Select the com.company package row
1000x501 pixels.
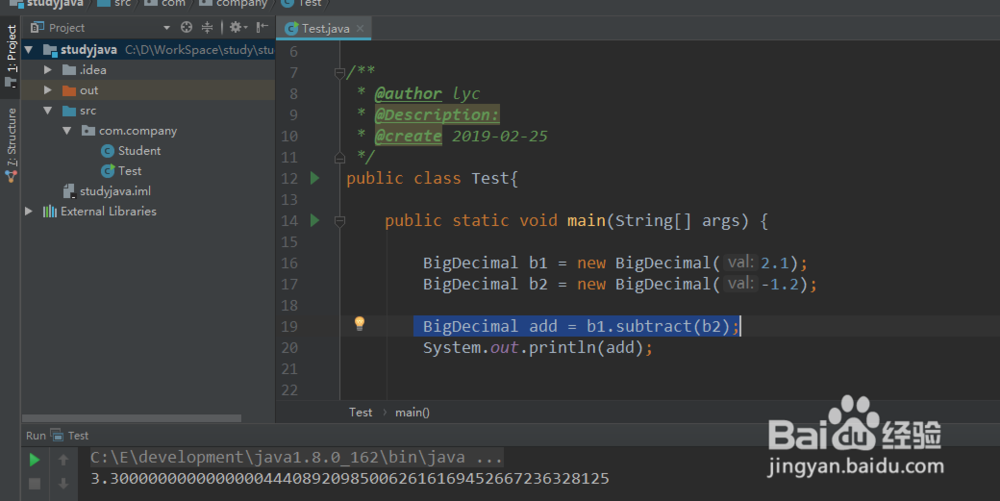point(148,131)
